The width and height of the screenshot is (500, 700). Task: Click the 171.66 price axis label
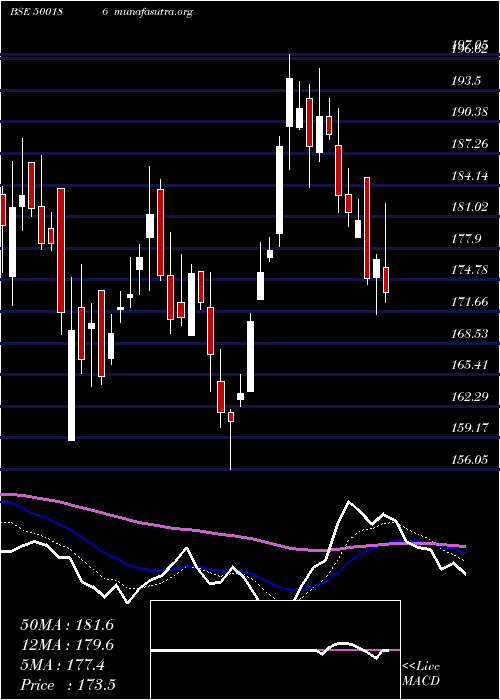pyautogui.click(x=470, y=302)
